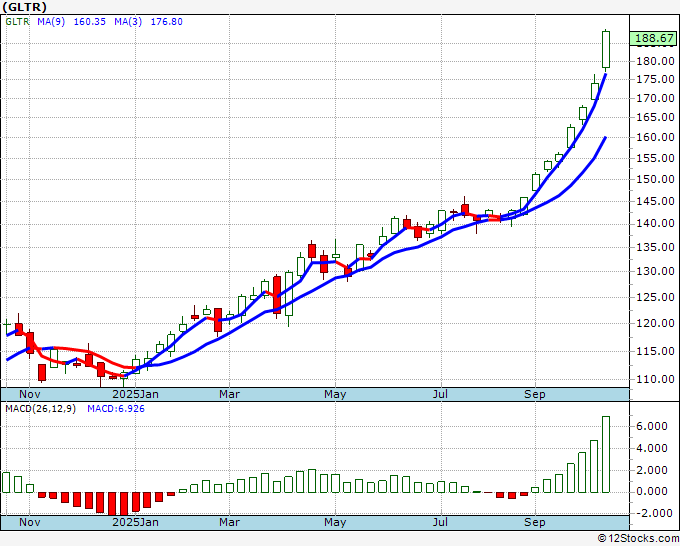Click the Mar label on price chart axis

tap(229, 394)
